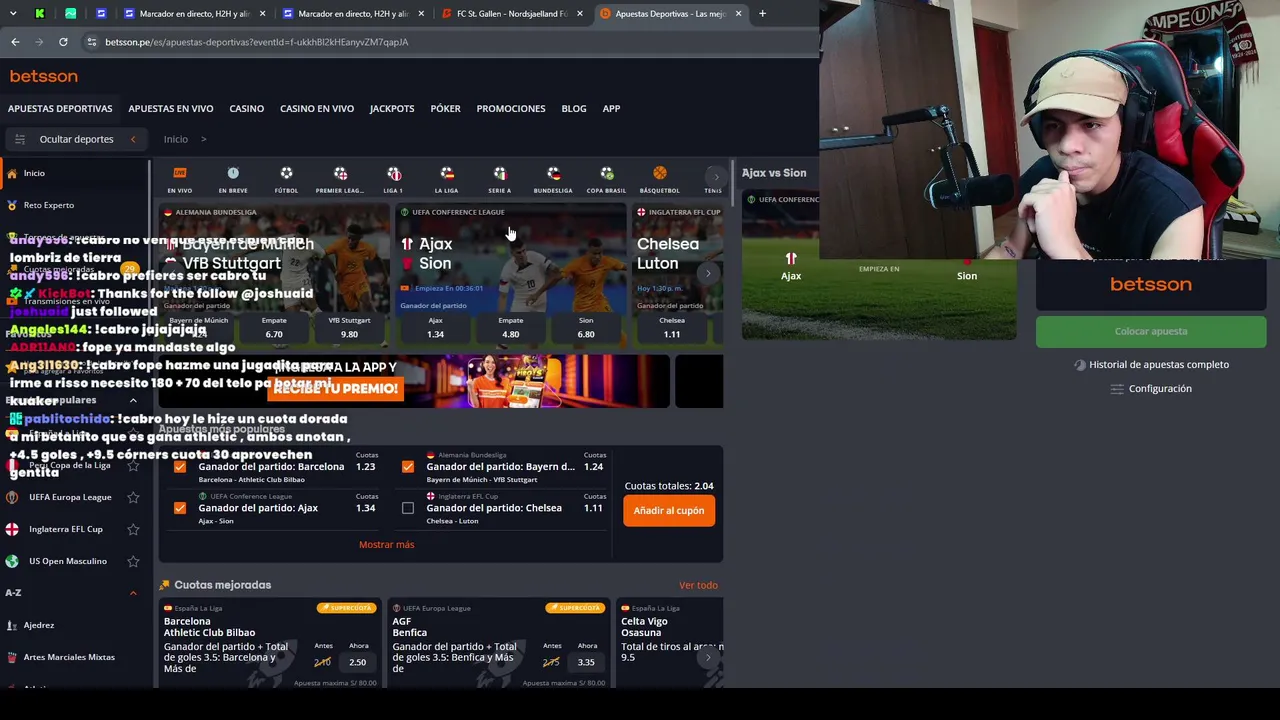
Task: Open the browser tab search dropdown
Action: 13,14
